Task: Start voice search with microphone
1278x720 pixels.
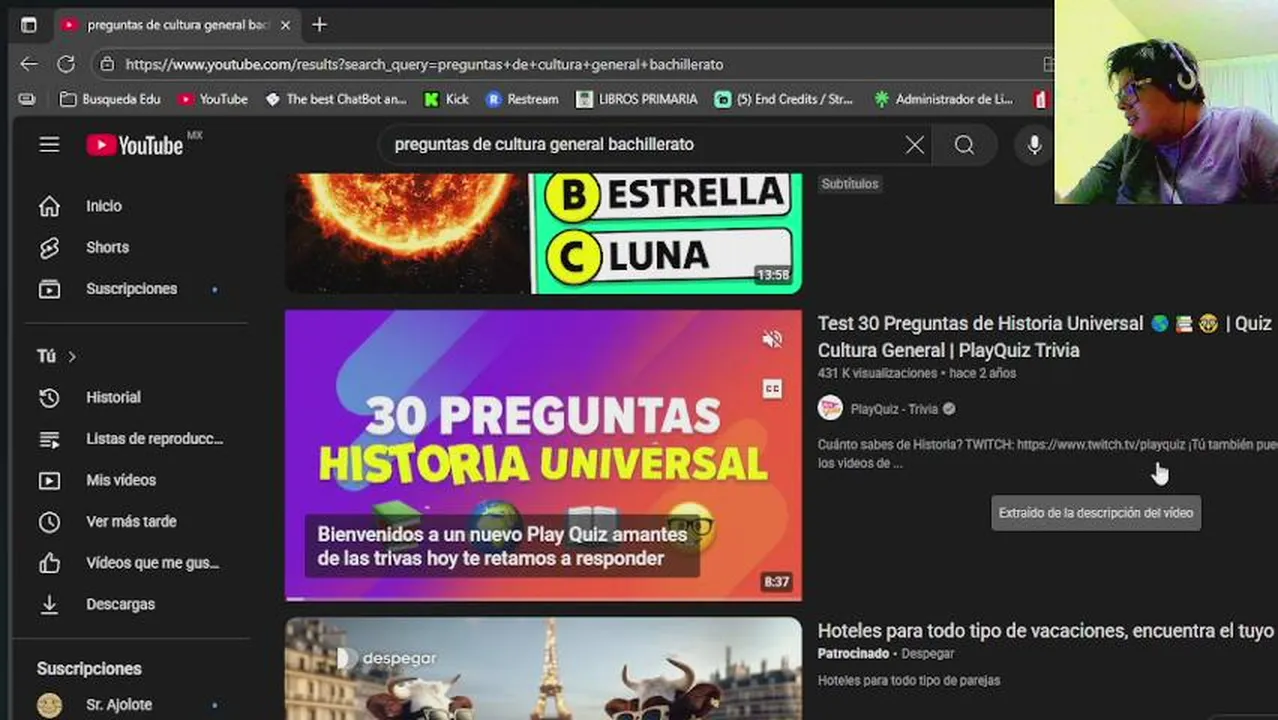Action: pos(1034,145)
